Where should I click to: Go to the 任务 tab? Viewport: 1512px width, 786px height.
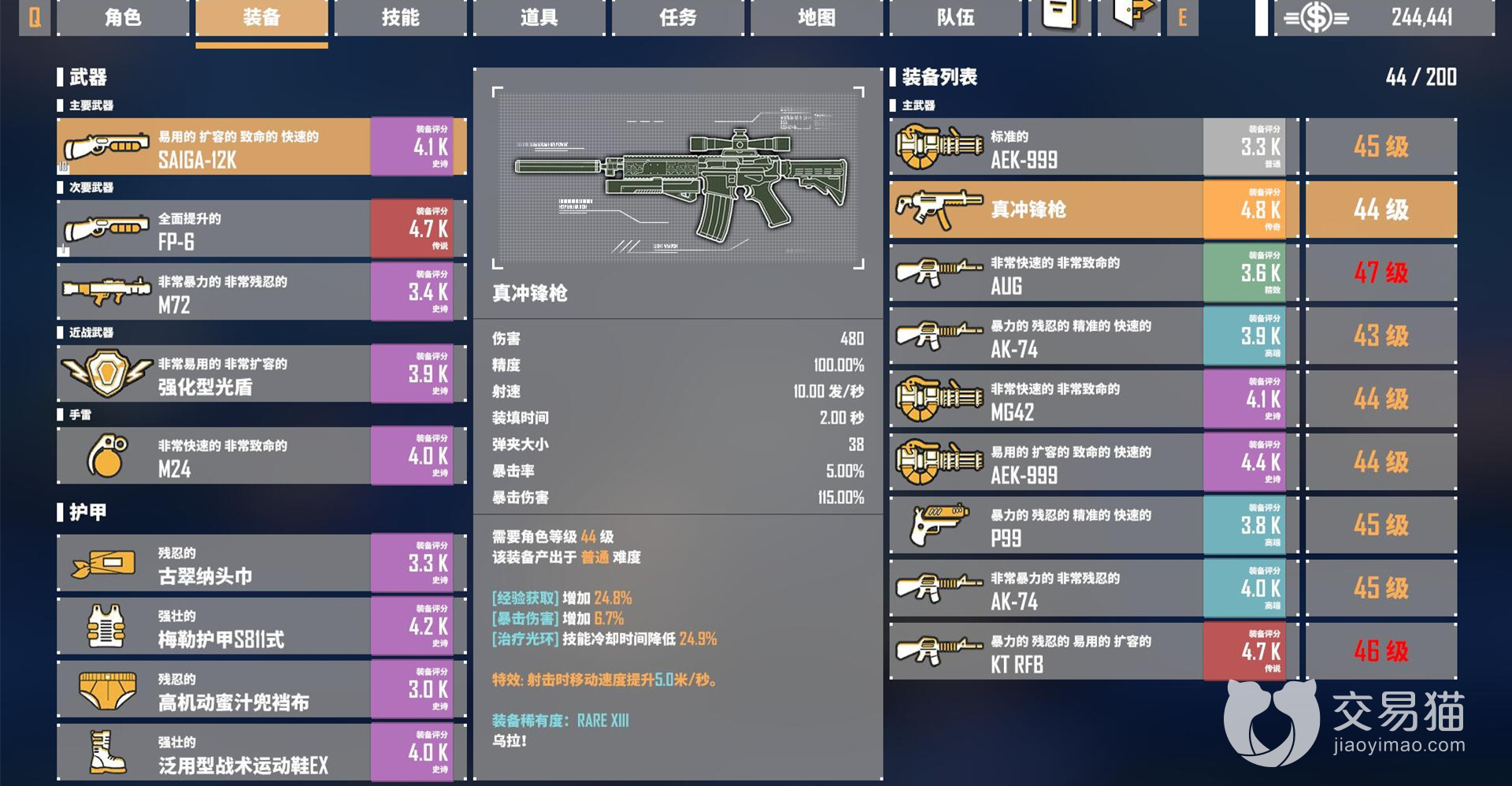point(678,17)
